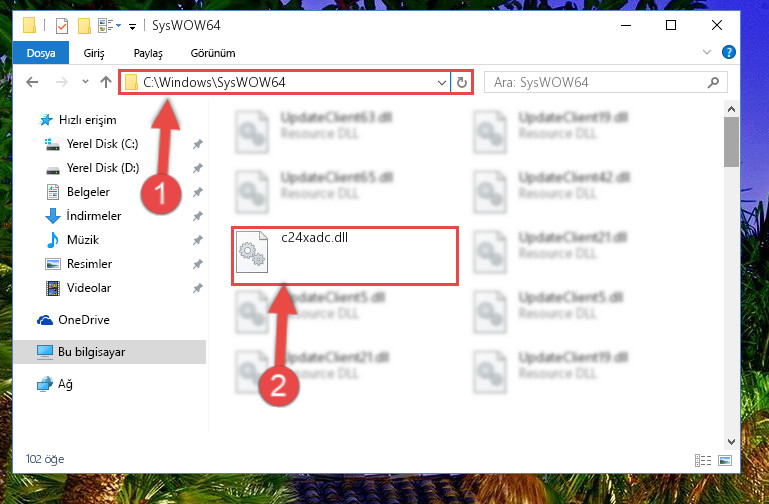Expand the address bar history dropdown
The image size is (769, 504).
(441, 82)
